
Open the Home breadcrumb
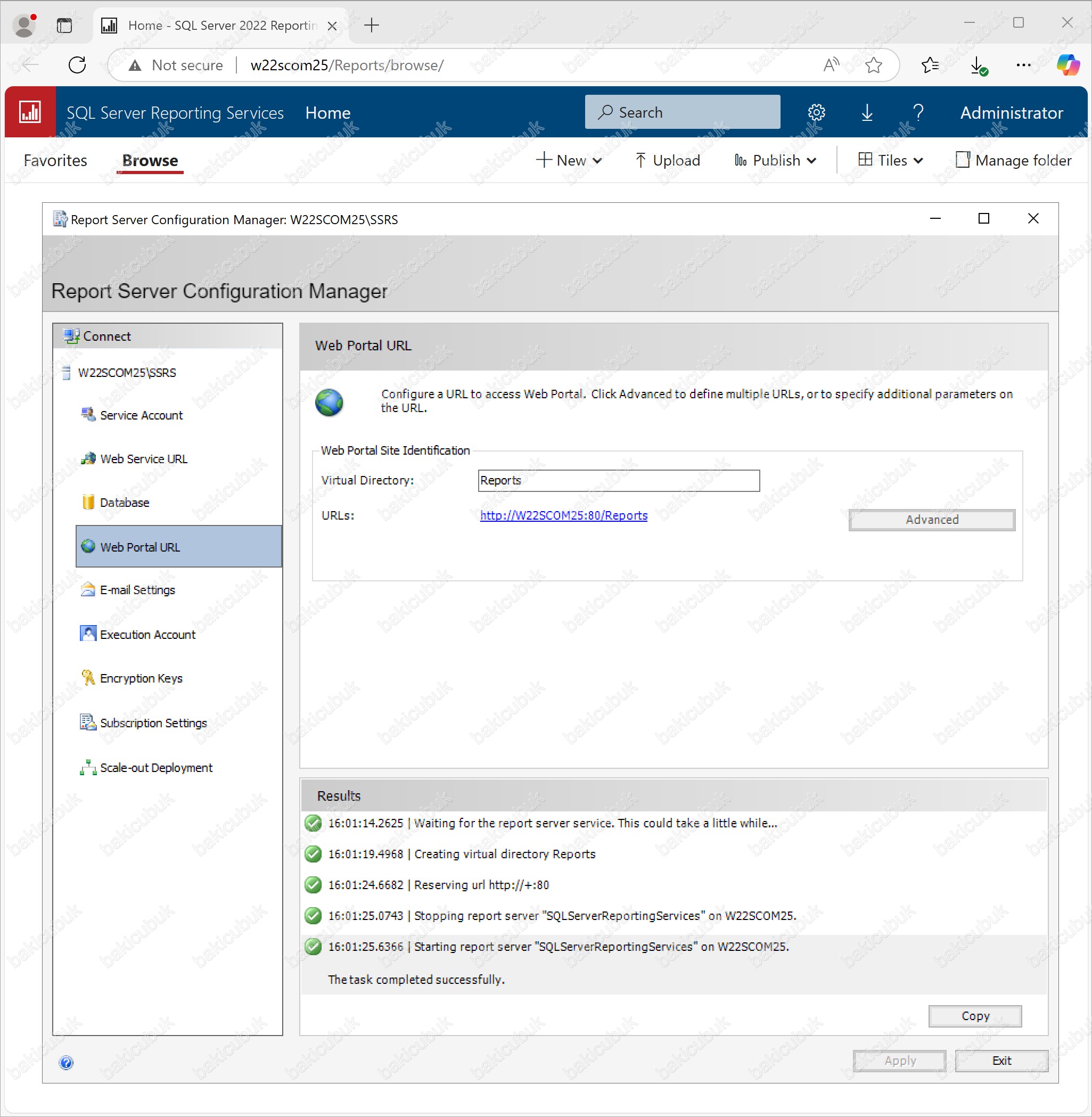[x=328, y=113]
